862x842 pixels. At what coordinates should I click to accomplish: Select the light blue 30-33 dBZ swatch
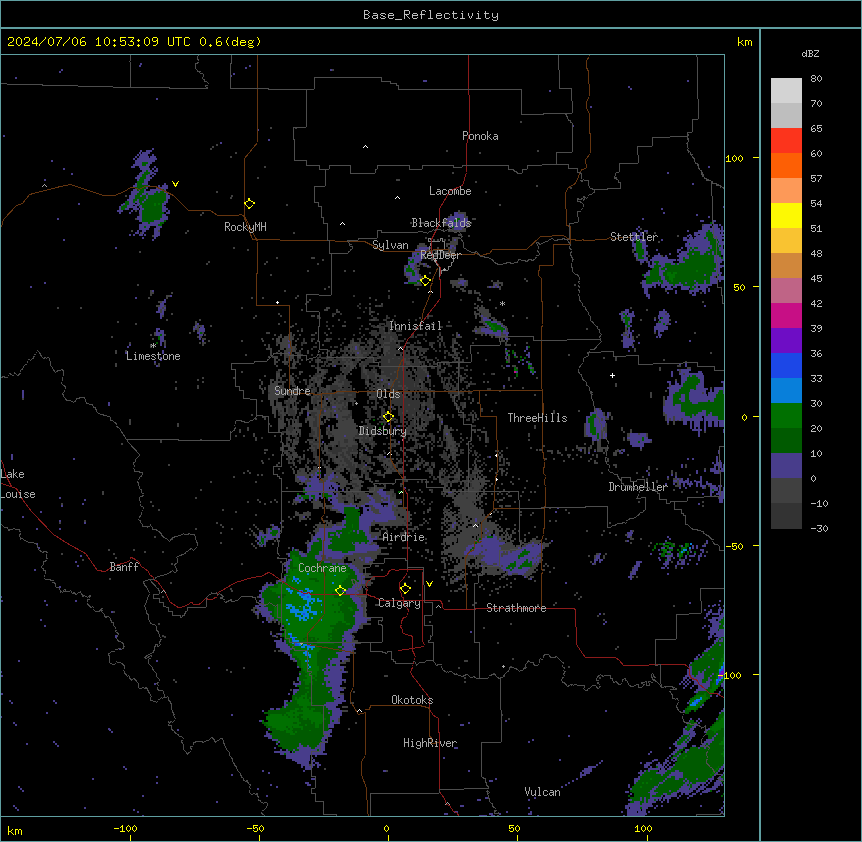pyautogui.click(x=786, y=391)
